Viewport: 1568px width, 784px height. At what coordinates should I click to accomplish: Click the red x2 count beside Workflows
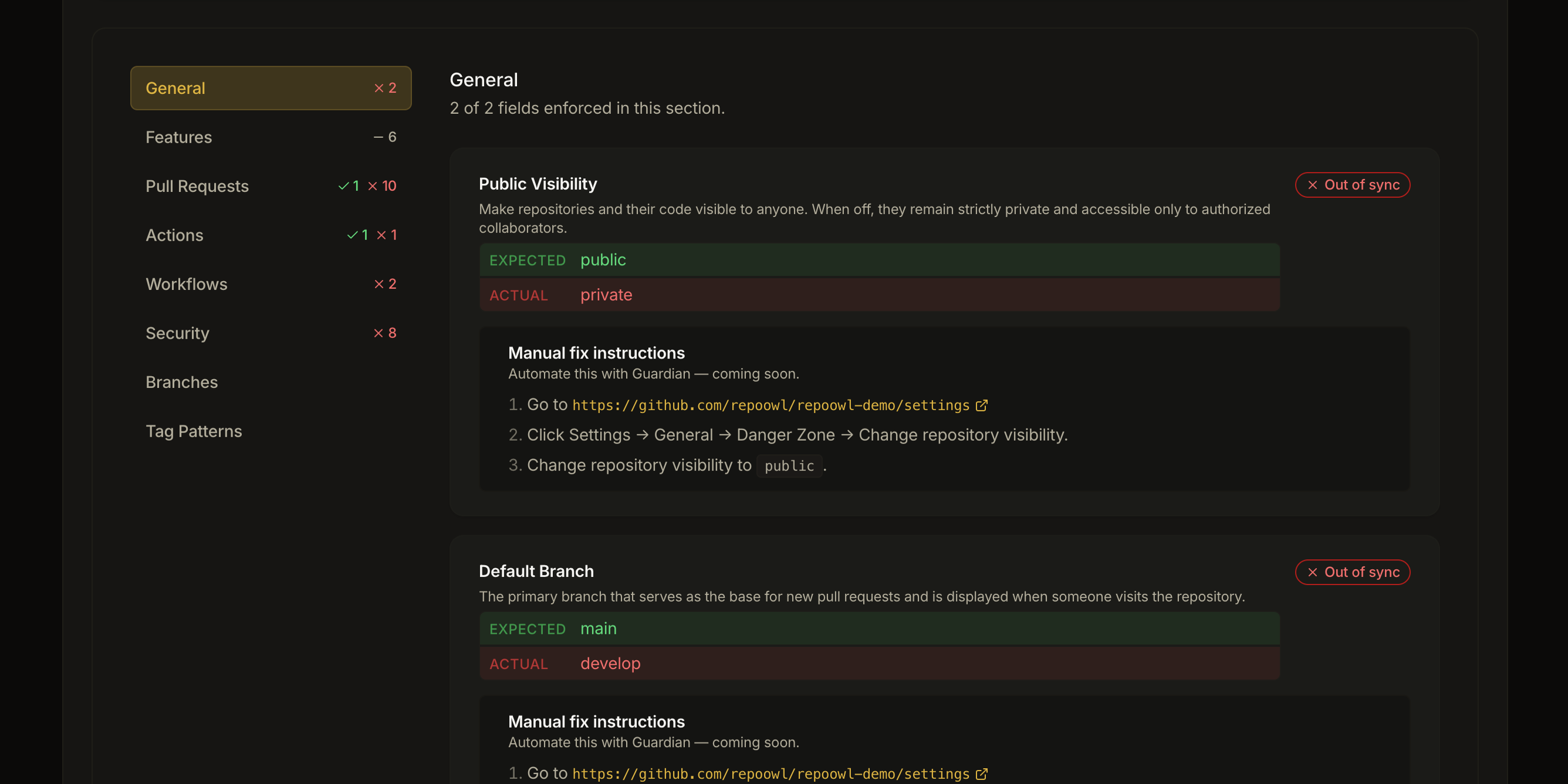[x=384, y=283]
